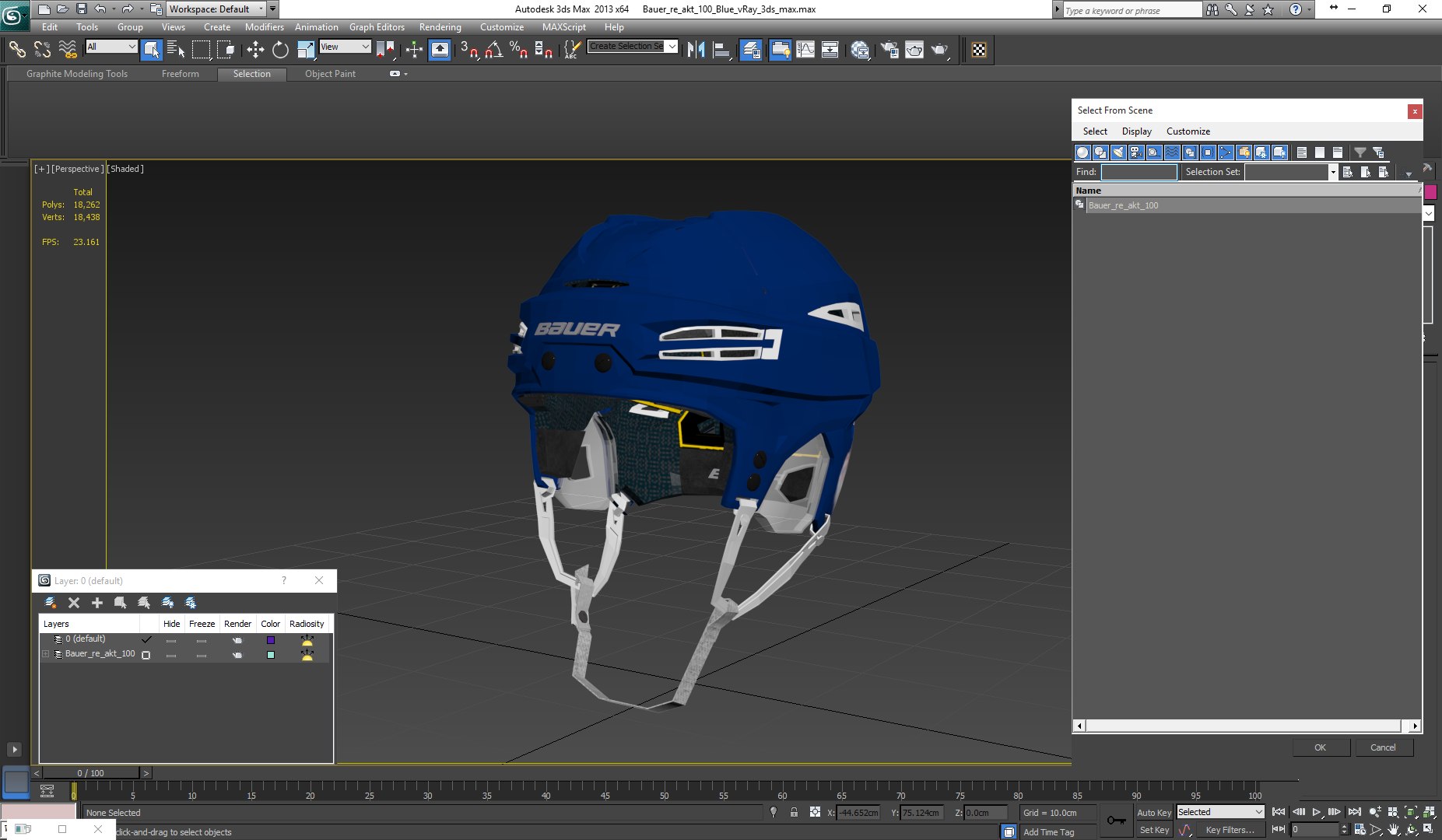
Task: Open Render Setup icon
Action: [x=889, y=50]
